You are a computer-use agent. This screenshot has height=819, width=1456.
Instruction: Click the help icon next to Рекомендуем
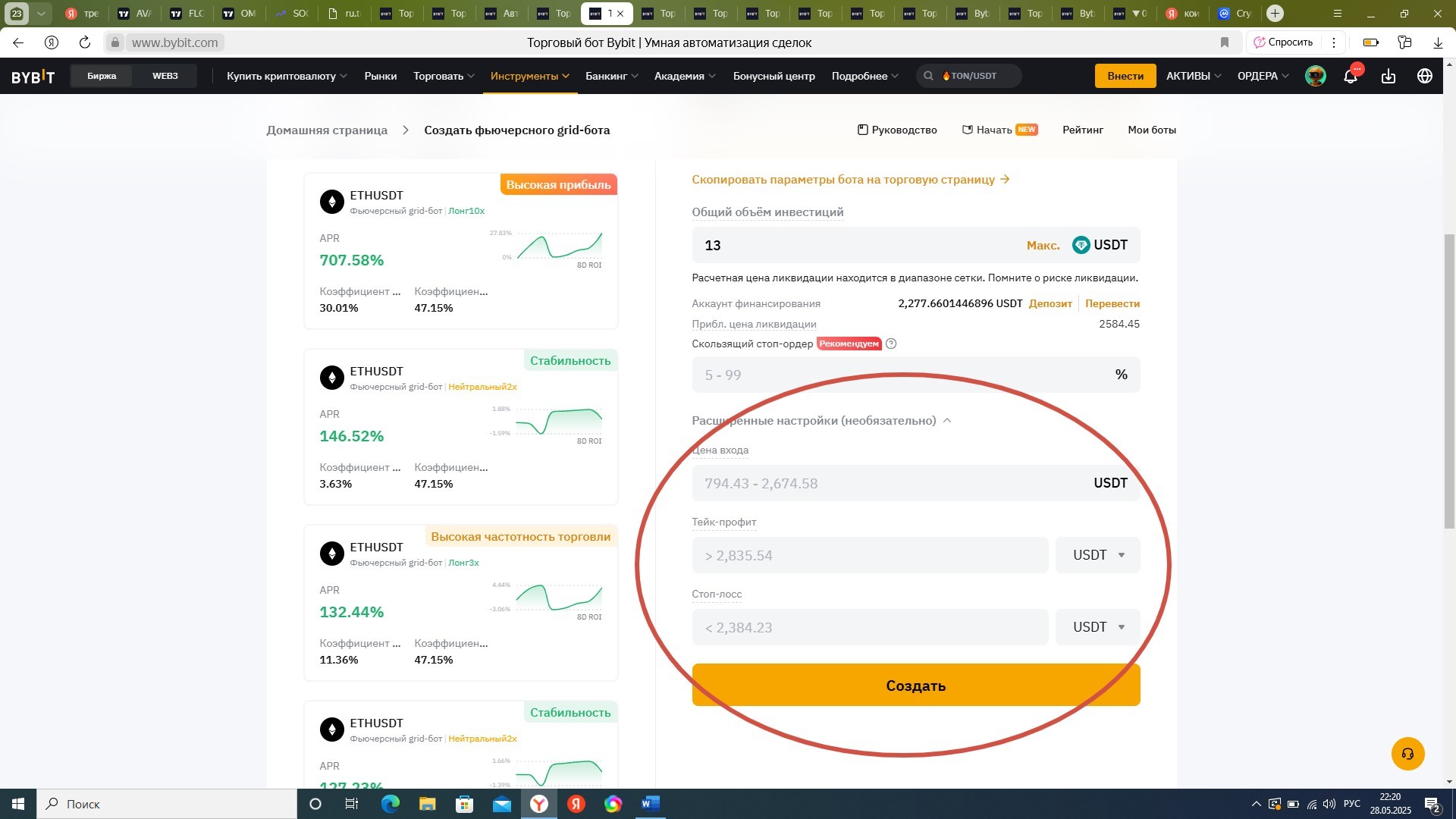(891, 344)
